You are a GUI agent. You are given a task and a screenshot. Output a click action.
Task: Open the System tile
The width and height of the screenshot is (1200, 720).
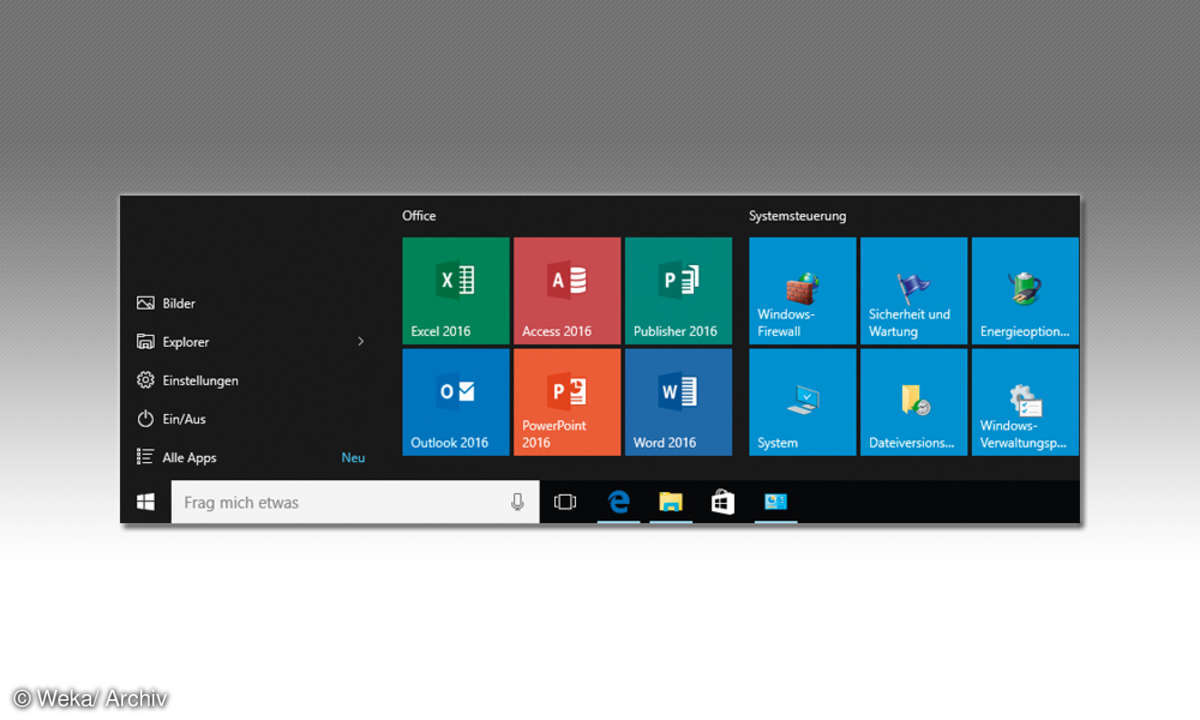[803, 402]
